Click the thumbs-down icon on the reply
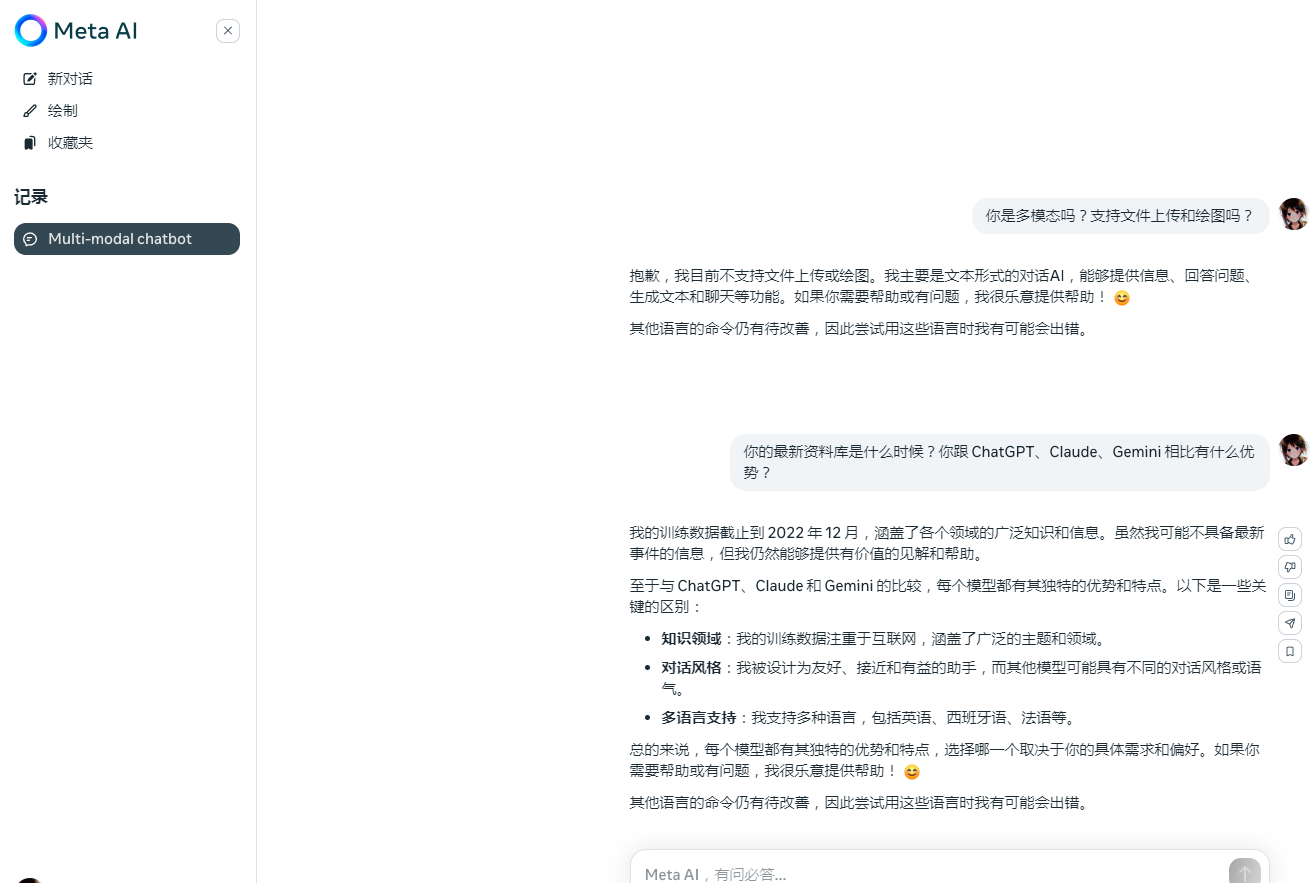The width and height of the screenshot is (1315, 883). [1290, 567]
